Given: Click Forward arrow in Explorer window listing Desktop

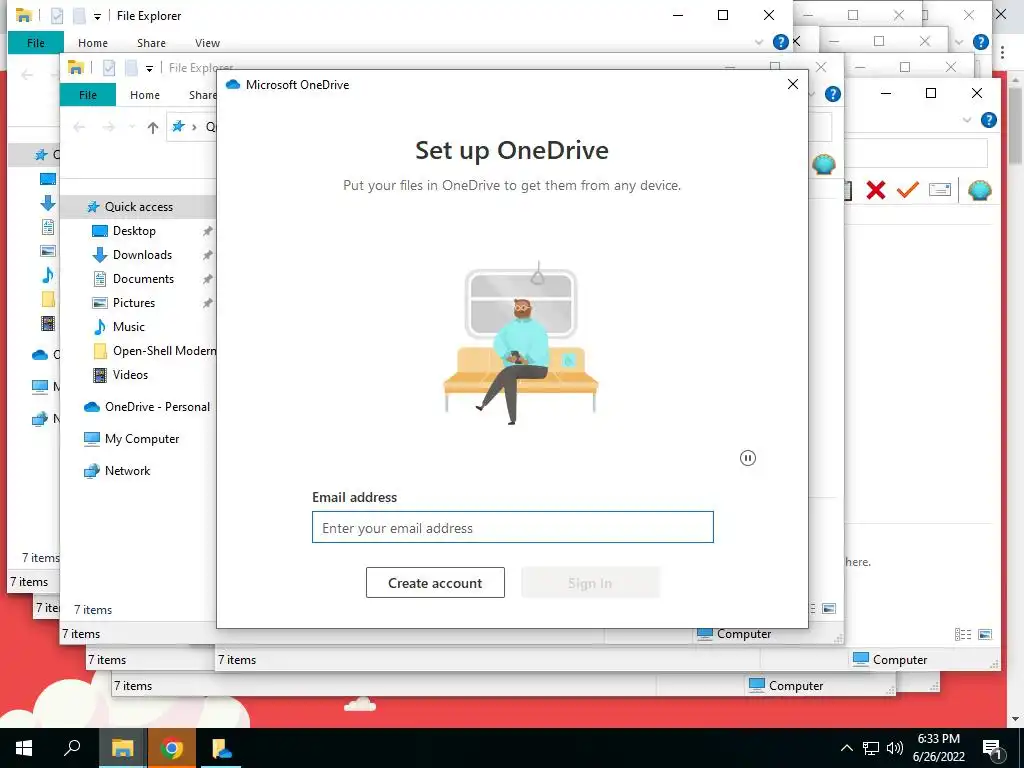Looking at the screenshot, I should click(108, 127).
